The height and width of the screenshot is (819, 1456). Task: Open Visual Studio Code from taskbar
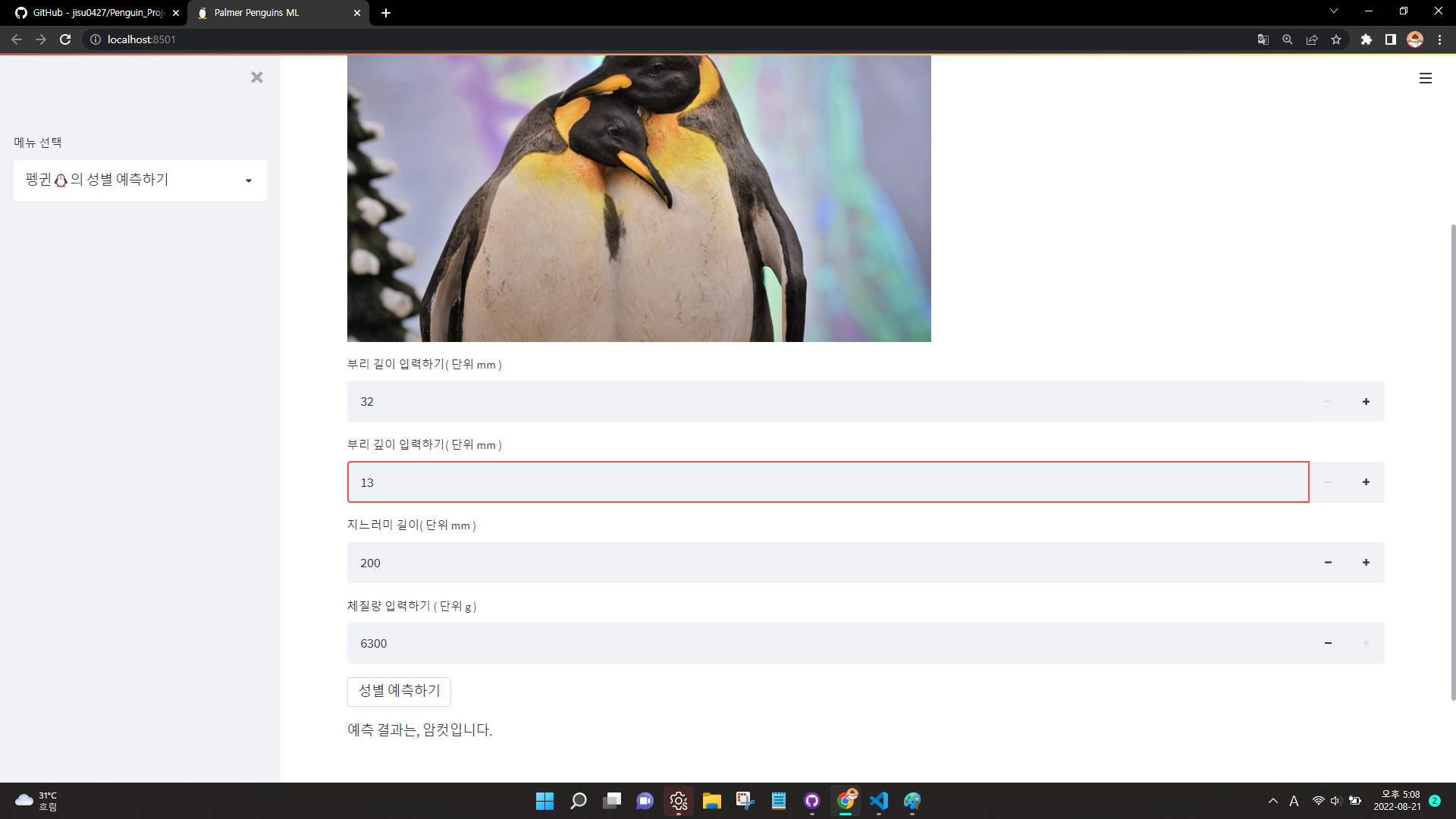pyautogui.click(x=879, y=801)
